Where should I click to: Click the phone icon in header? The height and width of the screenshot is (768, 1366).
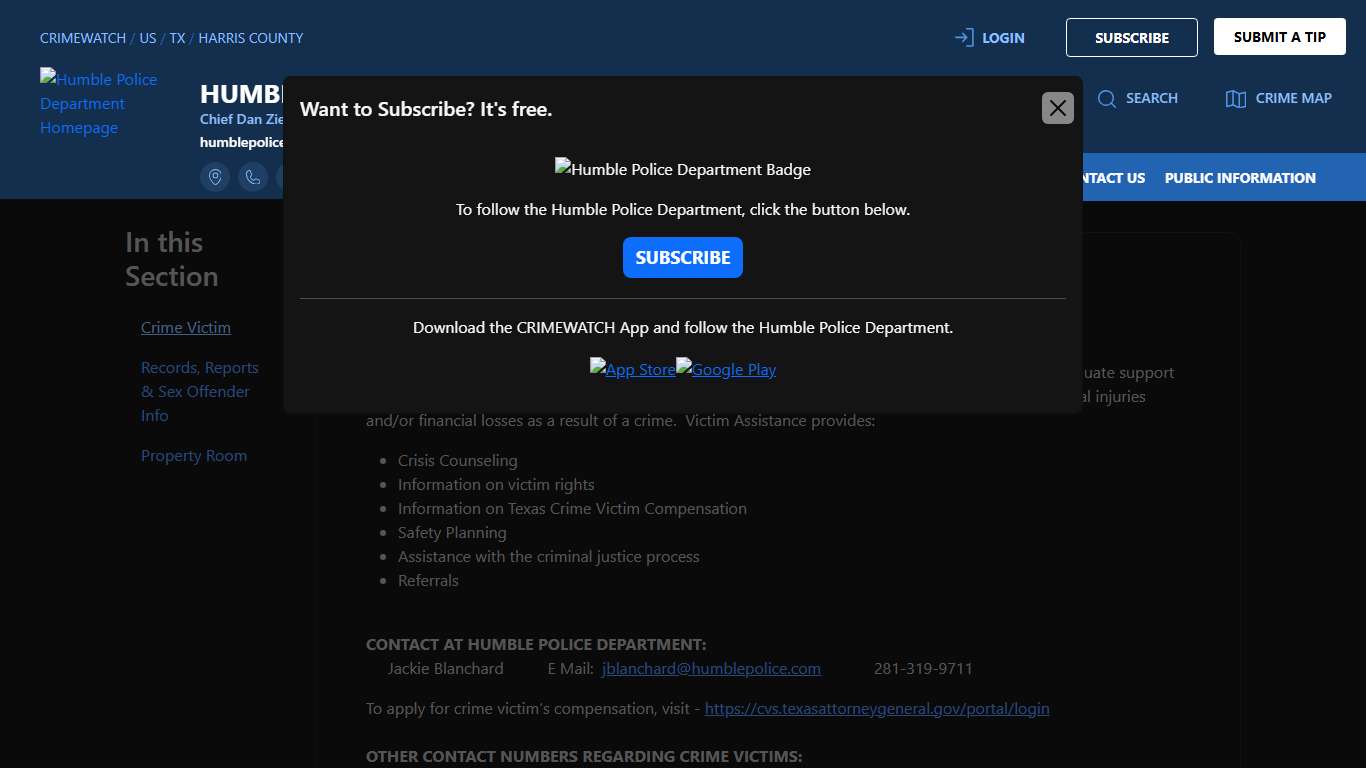(253, 177)
